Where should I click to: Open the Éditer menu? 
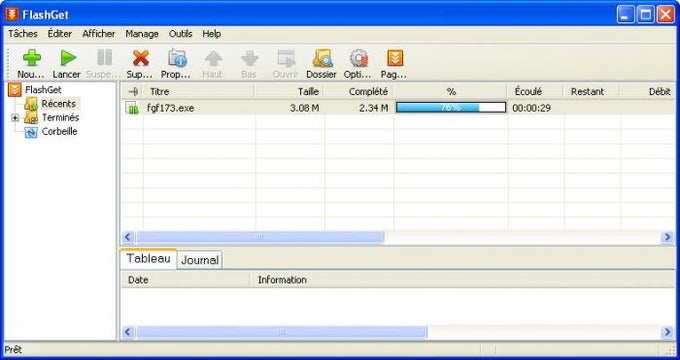coord(60,34)
